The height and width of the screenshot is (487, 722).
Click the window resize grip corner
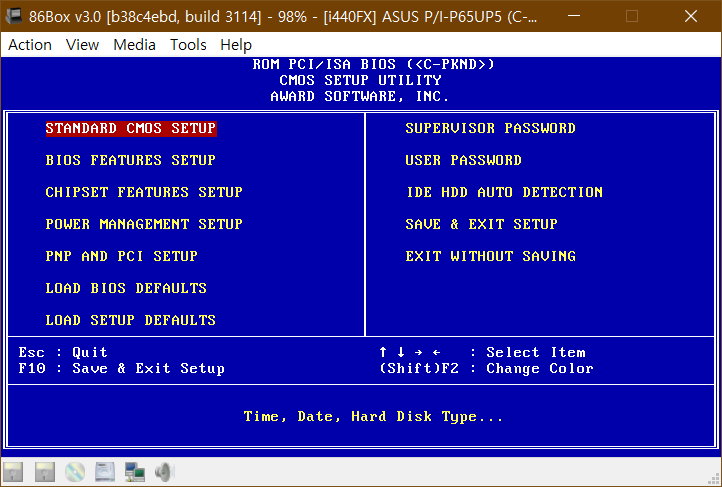click(715, 480)
